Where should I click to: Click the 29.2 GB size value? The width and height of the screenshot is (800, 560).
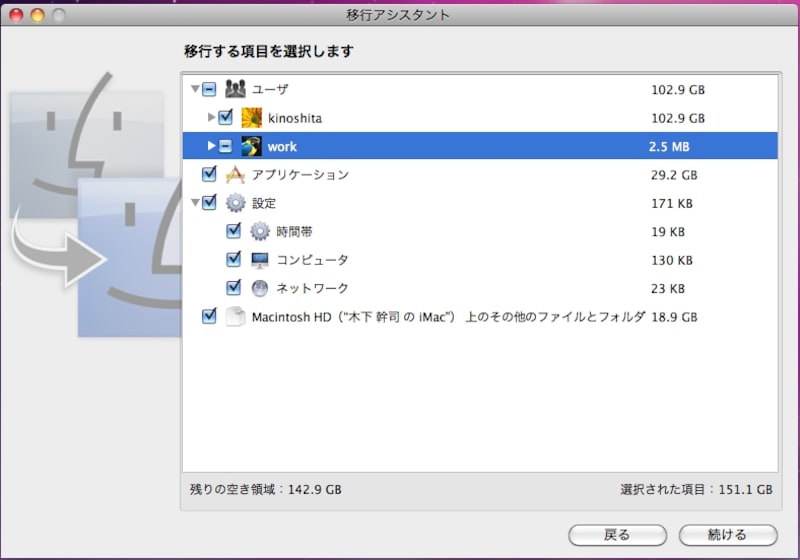[x=674, y=175]
